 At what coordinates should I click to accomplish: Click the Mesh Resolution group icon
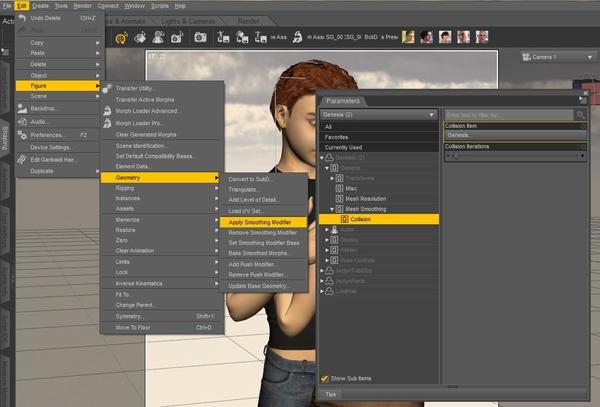[x=339, y=199]
